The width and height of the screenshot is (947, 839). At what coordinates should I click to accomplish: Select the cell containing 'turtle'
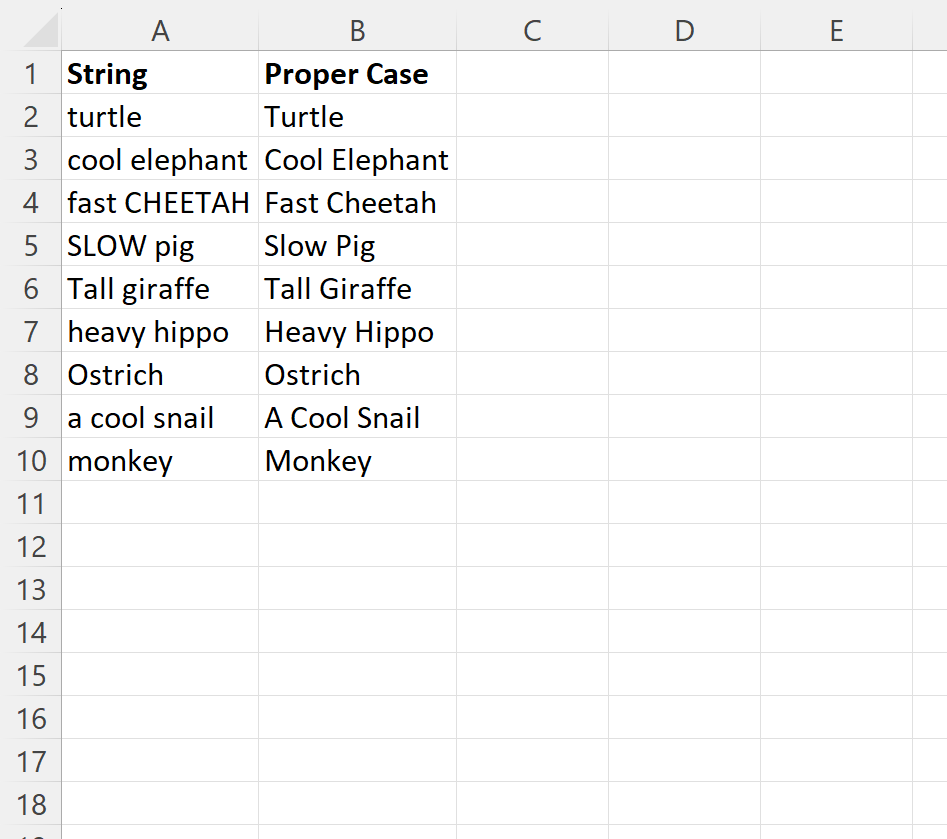pyautogui.click(x=160, y=116)
